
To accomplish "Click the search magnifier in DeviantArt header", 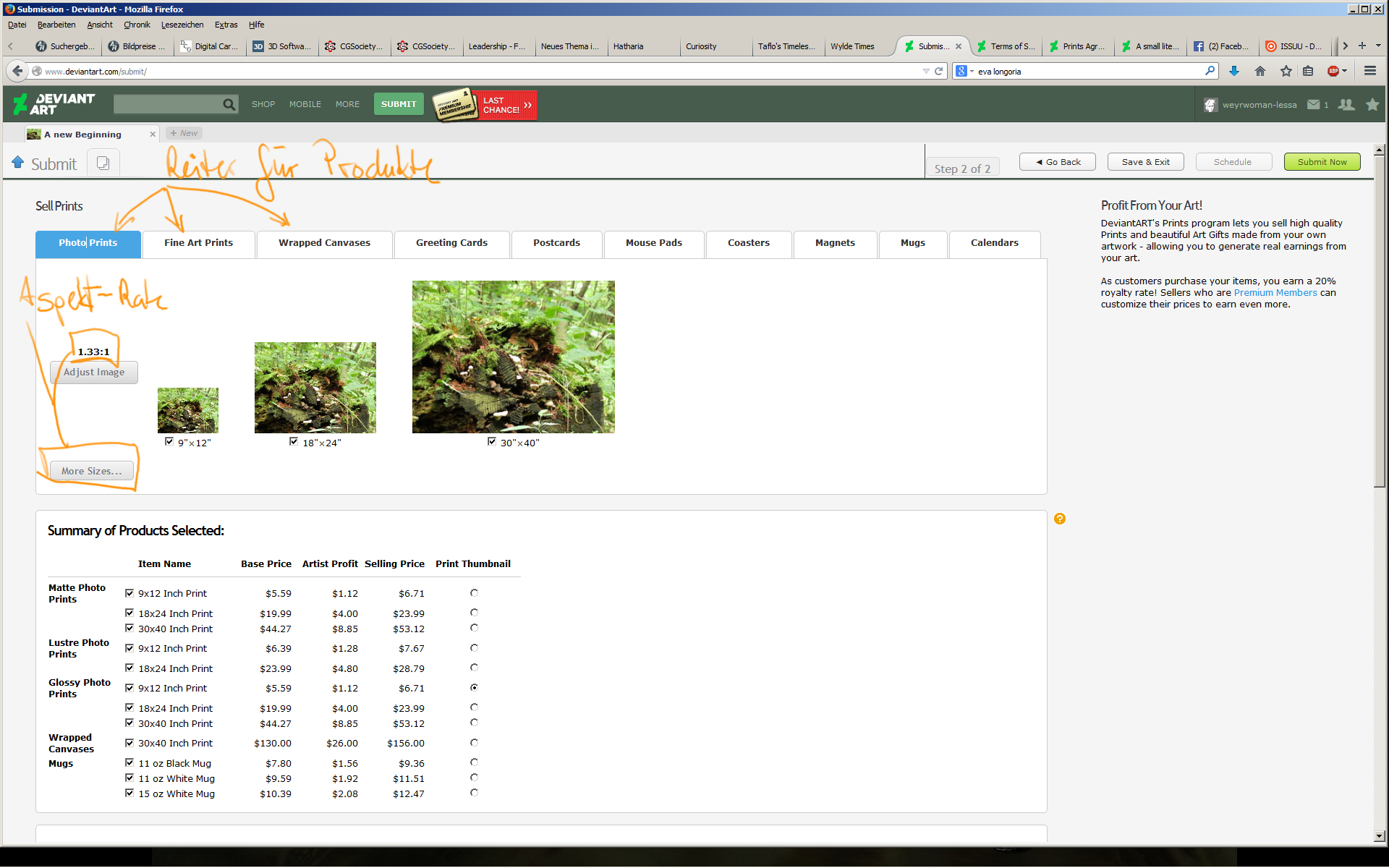I will 229,104.
